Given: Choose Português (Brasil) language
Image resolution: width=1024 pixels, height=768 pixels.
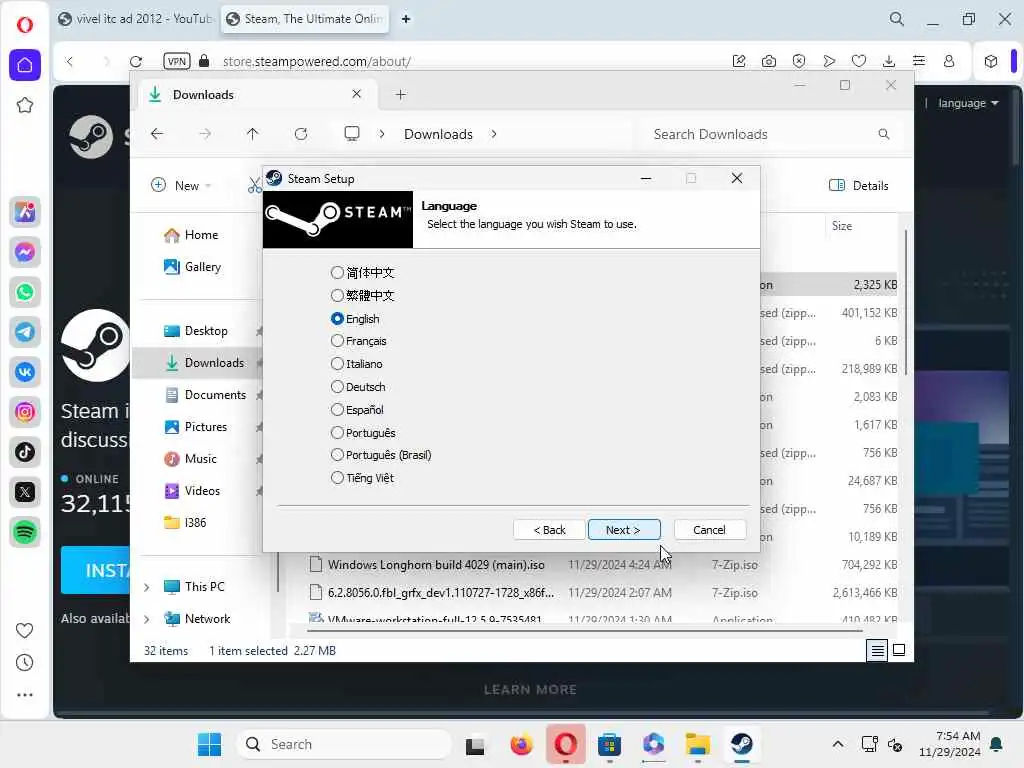Looking at the screenshot, I should pos(381,455).
